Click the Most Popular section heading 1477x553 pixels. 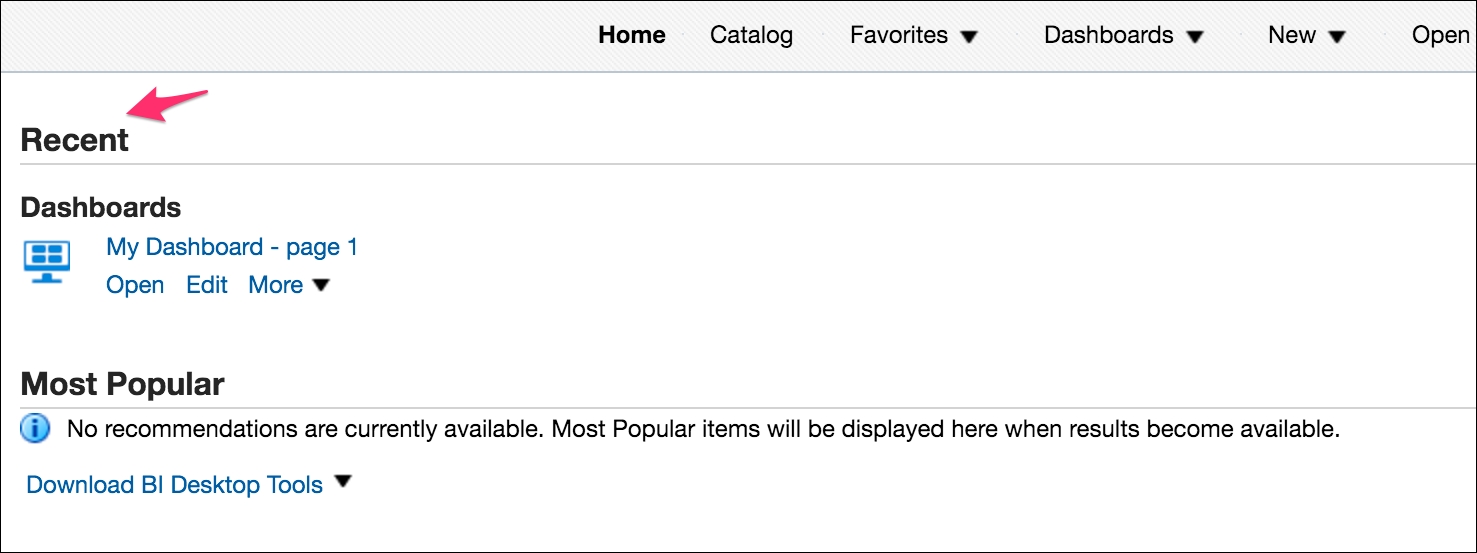point(122,384)
